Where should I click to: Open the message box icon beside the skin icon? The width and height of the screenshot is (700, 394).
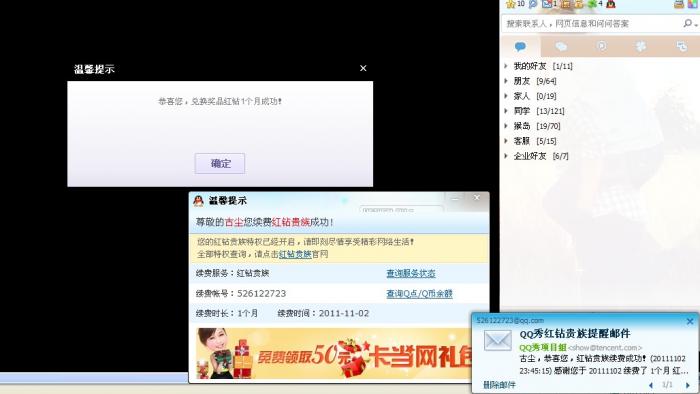pos(679,4)
